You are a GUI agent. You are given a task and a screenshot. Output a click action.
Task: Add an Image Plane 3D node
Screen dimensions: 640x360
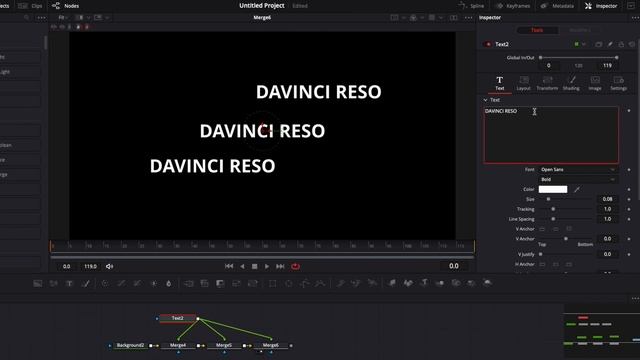392,283
